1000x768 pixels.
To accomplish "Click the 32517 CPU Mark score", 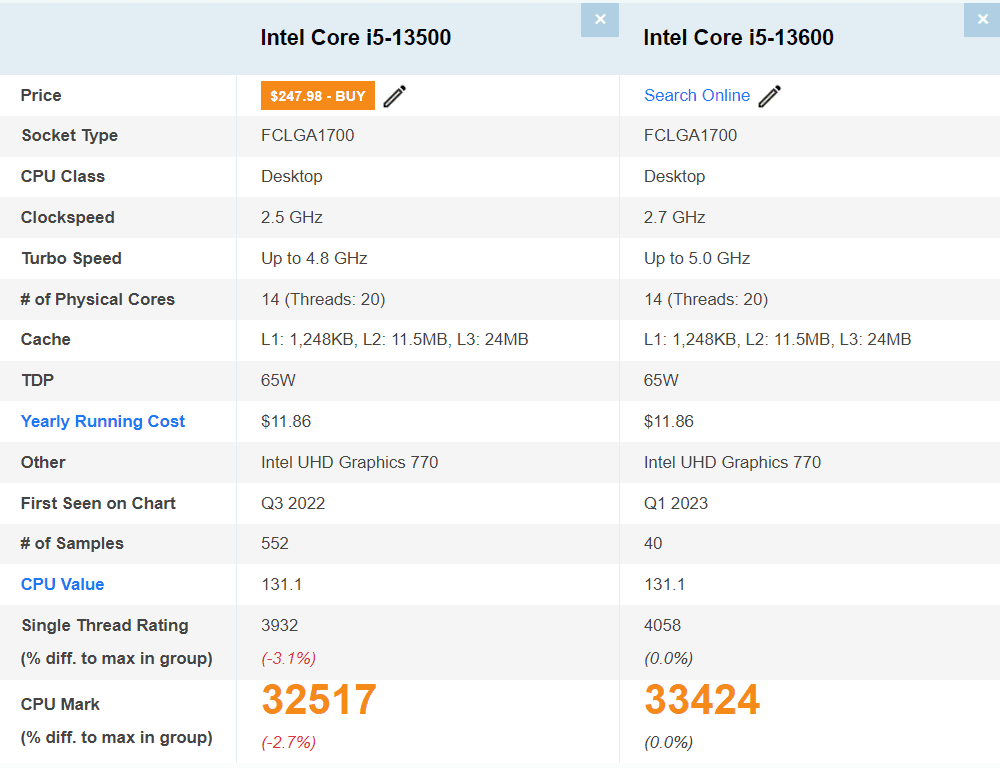I will (x=319, y=700).
